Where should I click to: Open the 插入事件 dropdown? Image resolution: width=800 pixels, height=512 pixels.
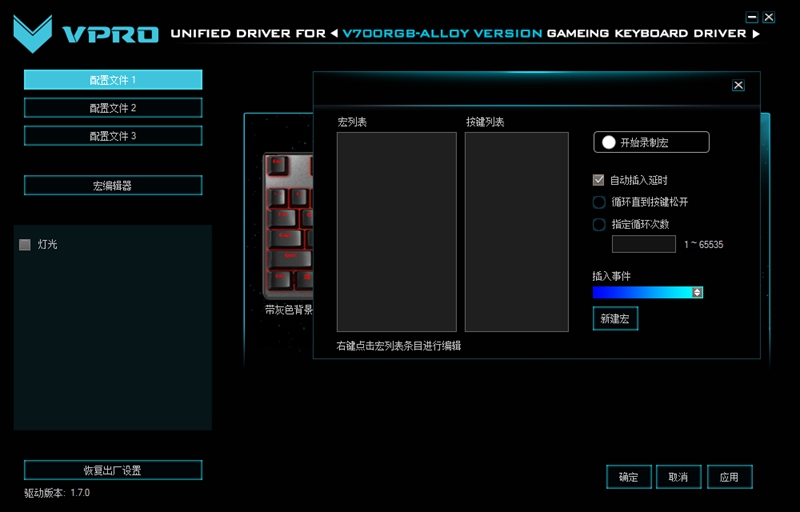click(x=647, y=292)
